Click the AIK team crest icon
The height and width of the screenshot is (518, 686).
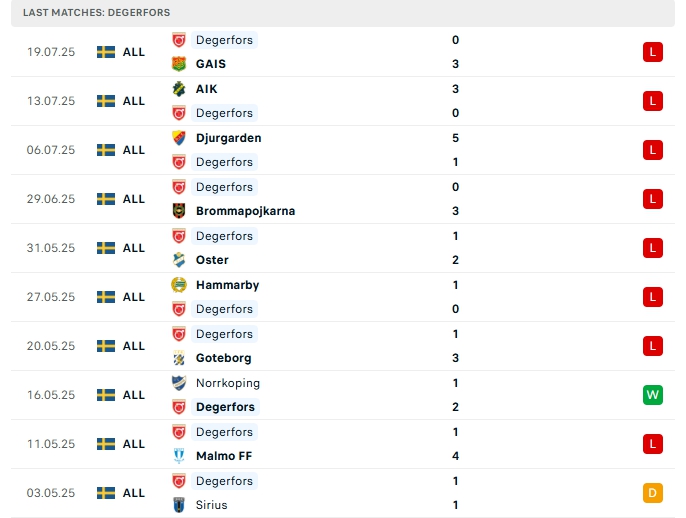179,89
